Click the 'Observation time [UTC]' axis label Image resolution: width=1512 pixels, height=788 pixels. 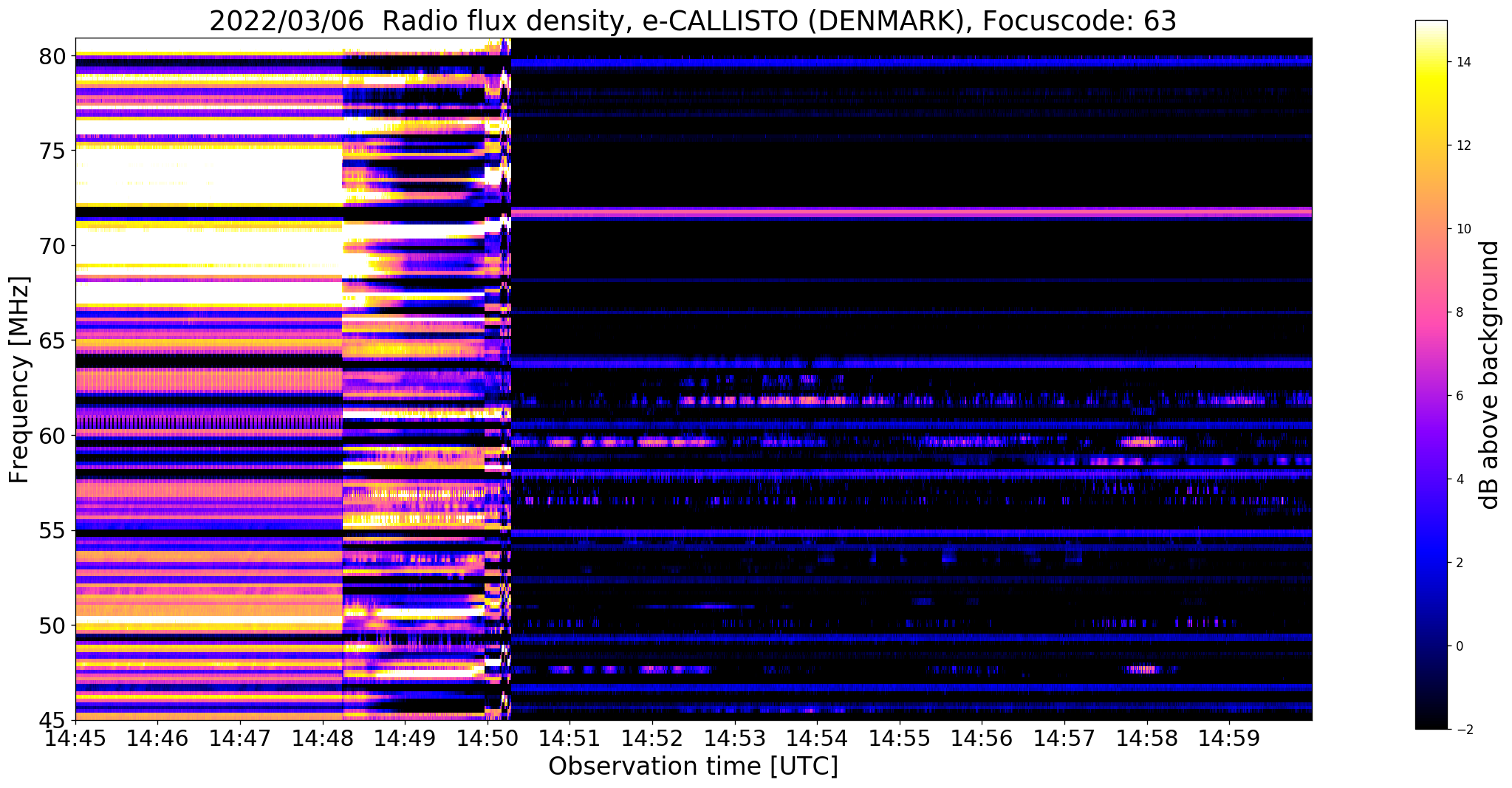[693, 766]
